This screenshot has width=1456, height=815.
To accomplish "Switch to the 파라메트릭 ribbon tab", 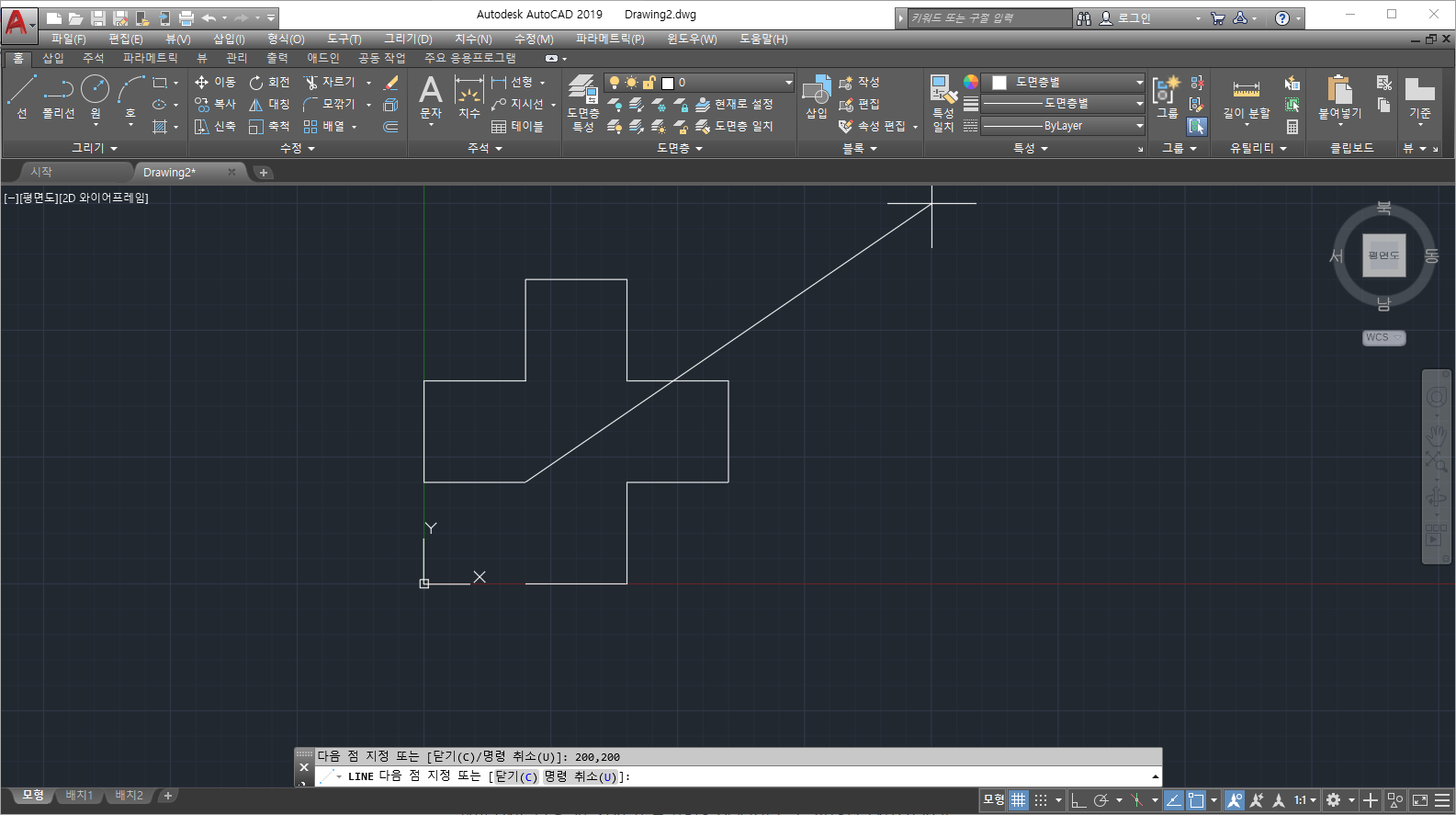I will click(x=150, y=58).
